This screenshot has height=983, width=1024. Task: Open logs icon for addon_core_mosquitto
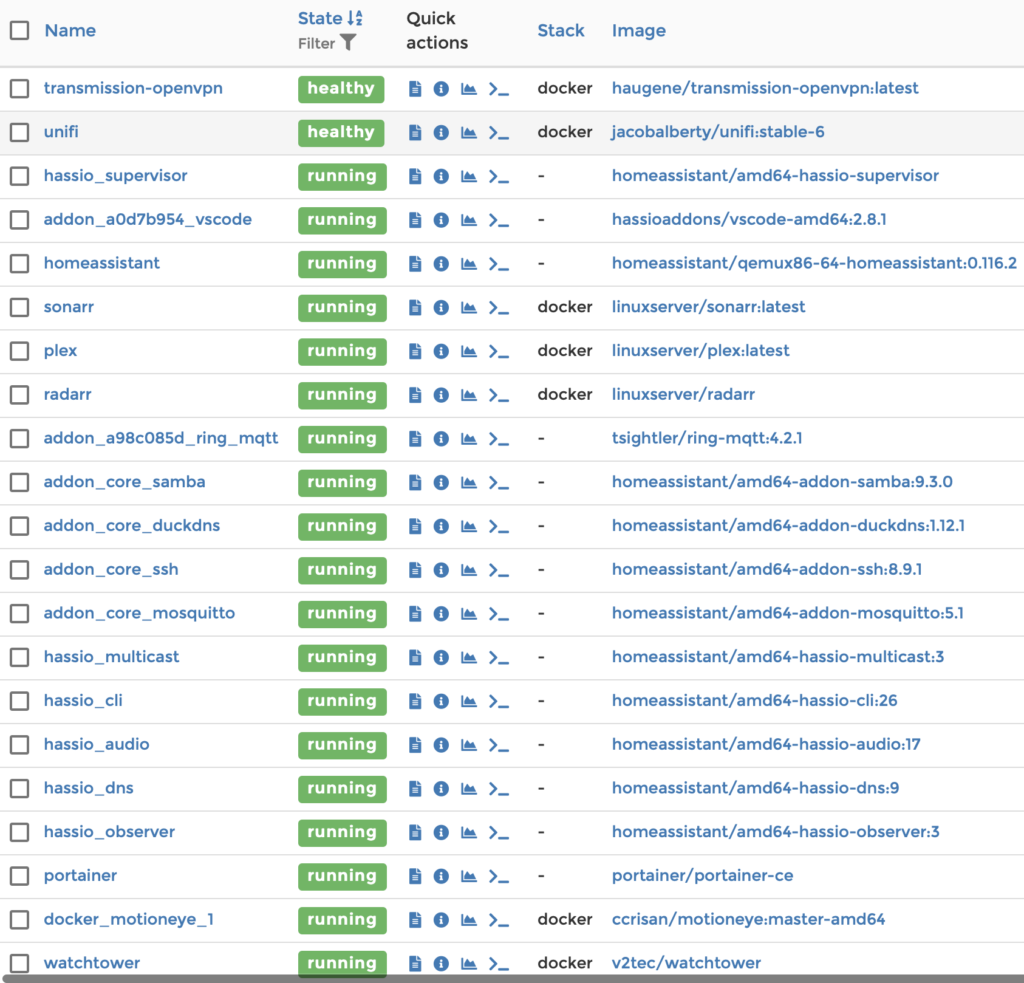click(x=415, y=614)
